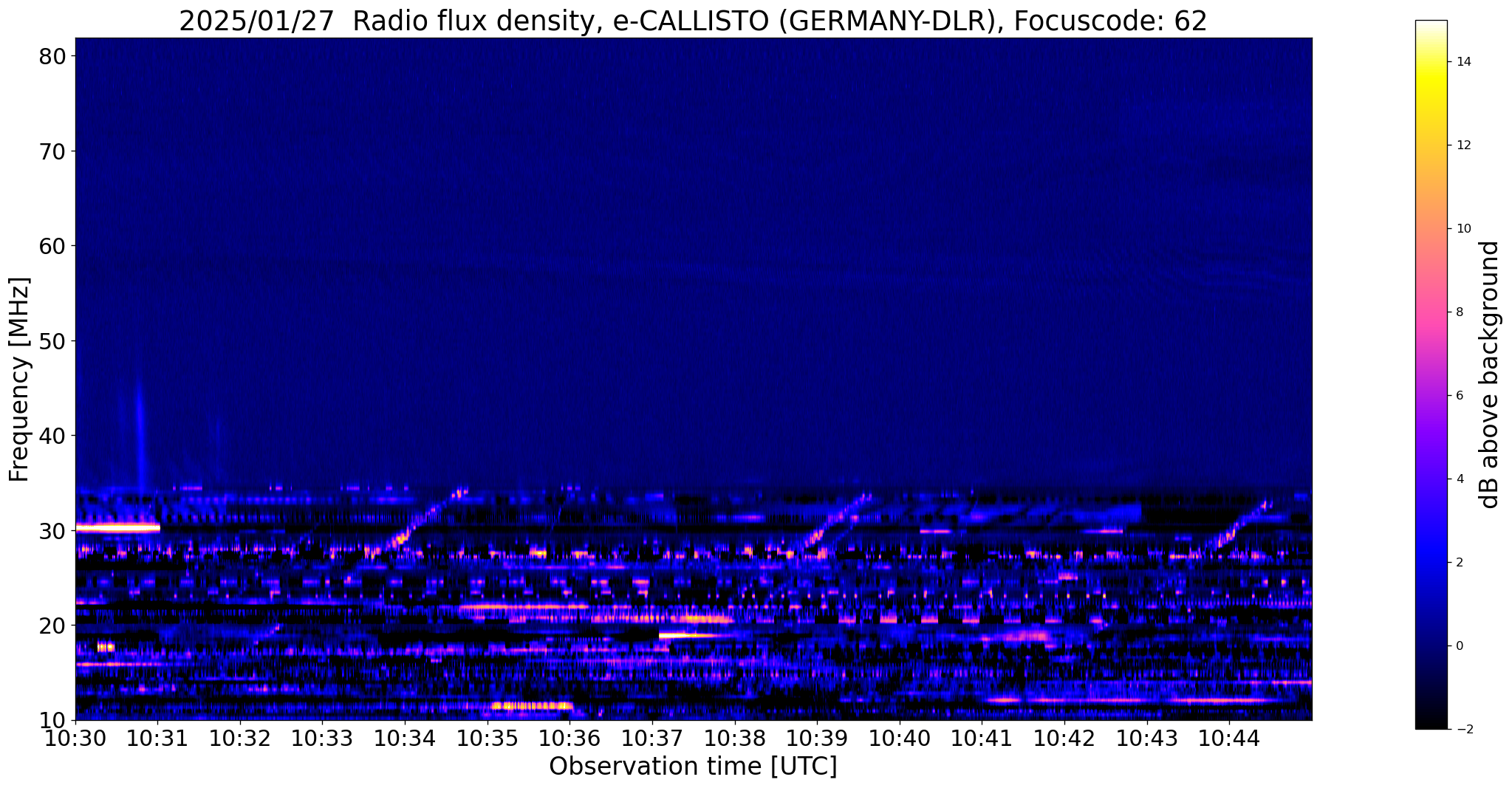Click the 'Frequency [MHz]' y-axis label
Viewport: 1512px width, 788px height.
click(x=20, y=380)
